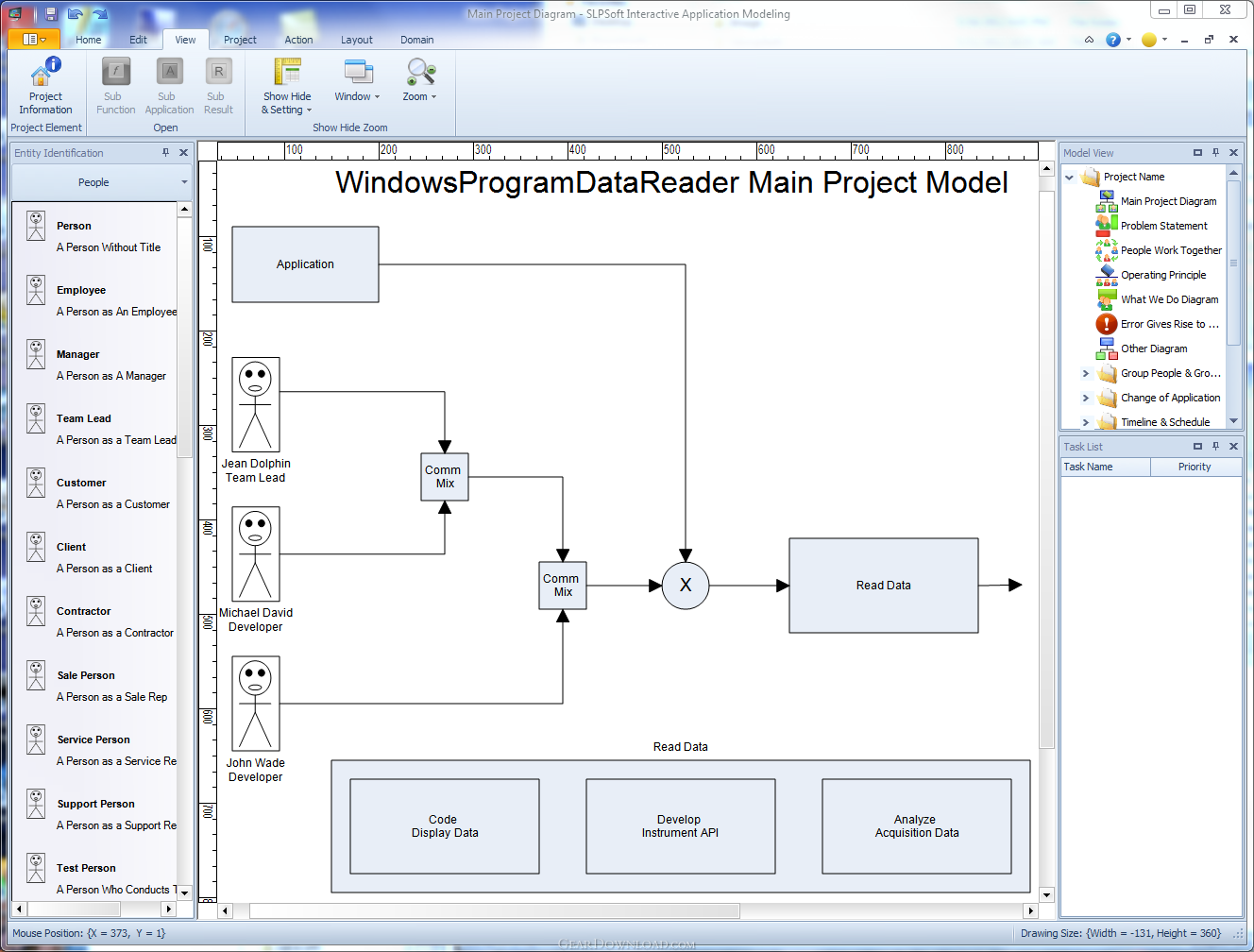Select Analyze Acquisition Data box
This screenshot has height=952, width=1254.
pyautogui.click(x=917, y=826)
